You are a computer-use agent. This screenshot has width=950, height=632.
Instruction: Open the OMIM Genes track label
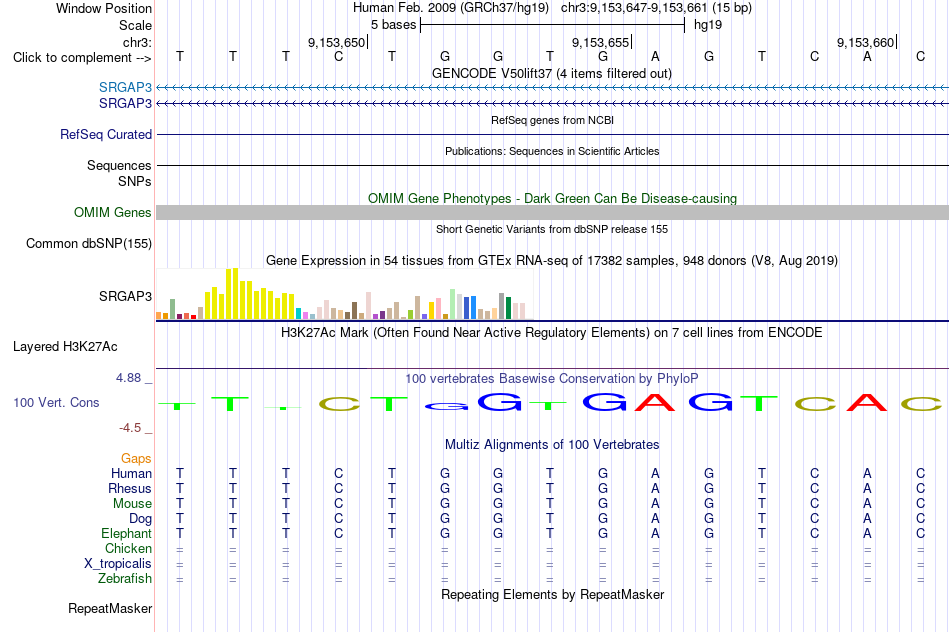point(113,212)
